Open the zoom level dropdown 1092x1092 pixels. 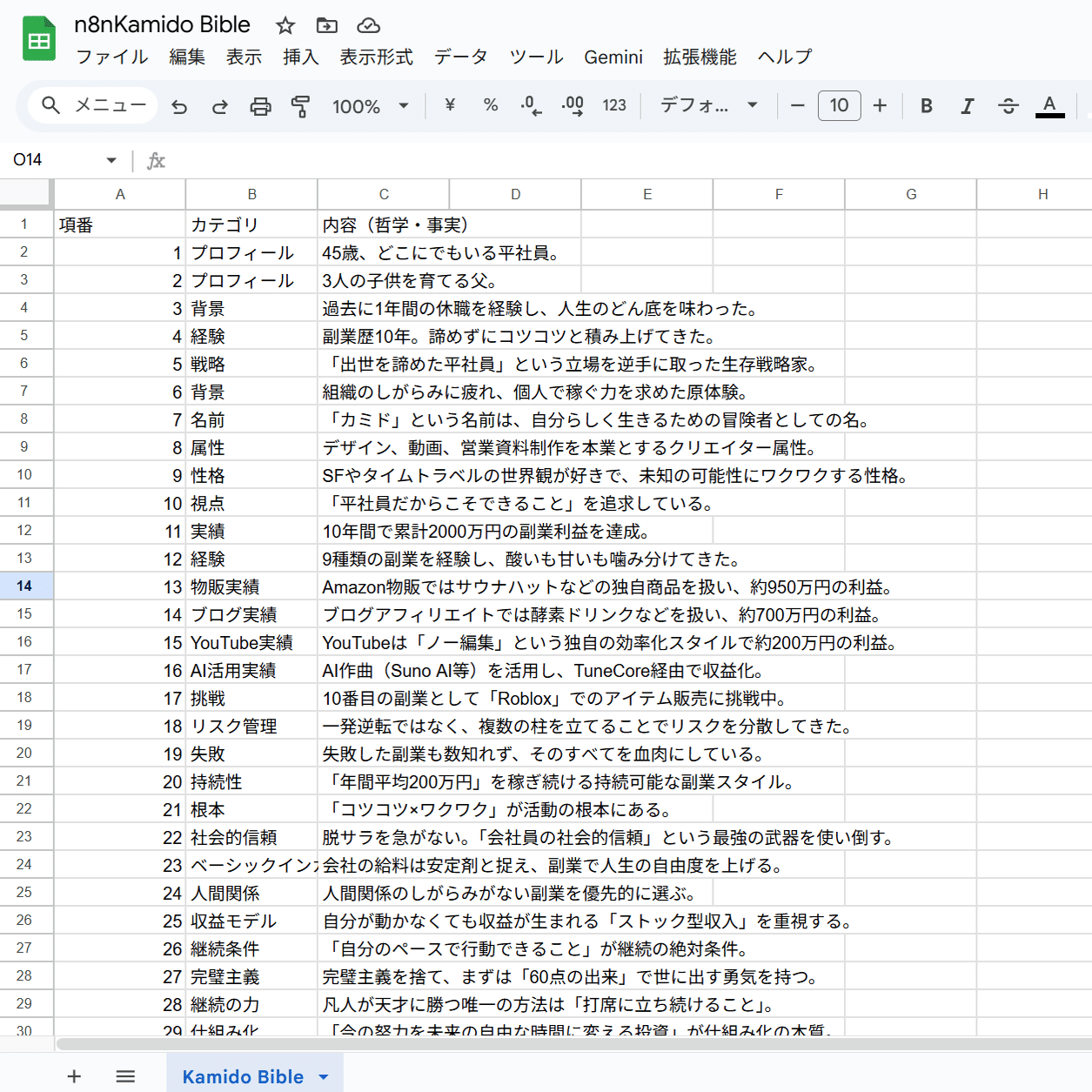(x=370, y=105)
